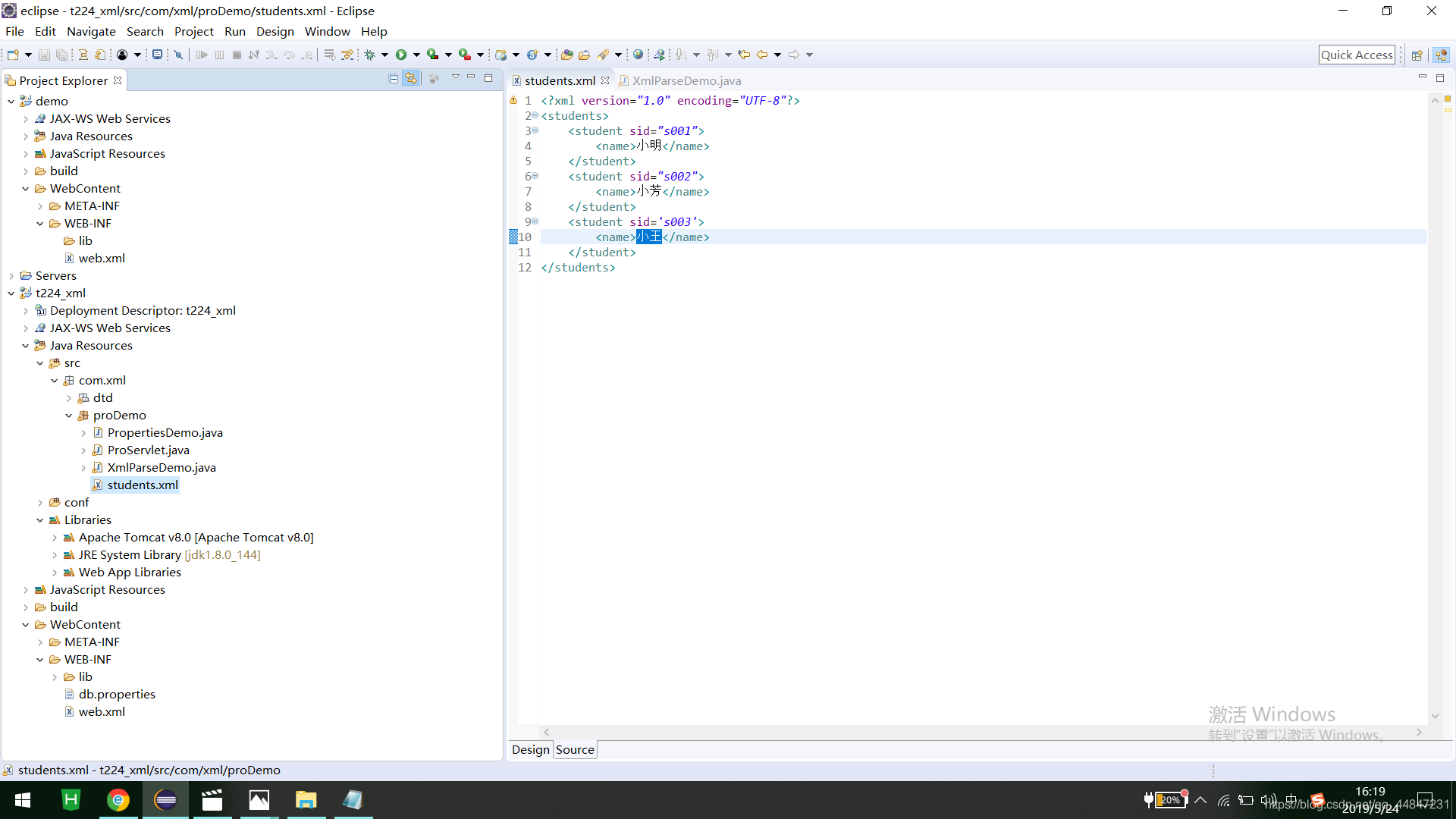The image size is (1456, 819).
Task: Open Windows Start menu button
Action: [23, 800]
